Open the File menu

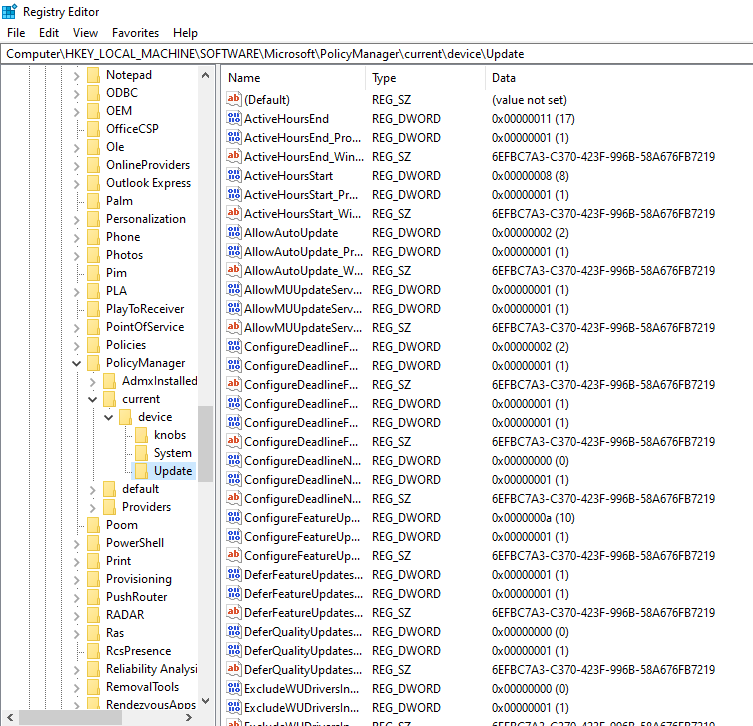16,33
